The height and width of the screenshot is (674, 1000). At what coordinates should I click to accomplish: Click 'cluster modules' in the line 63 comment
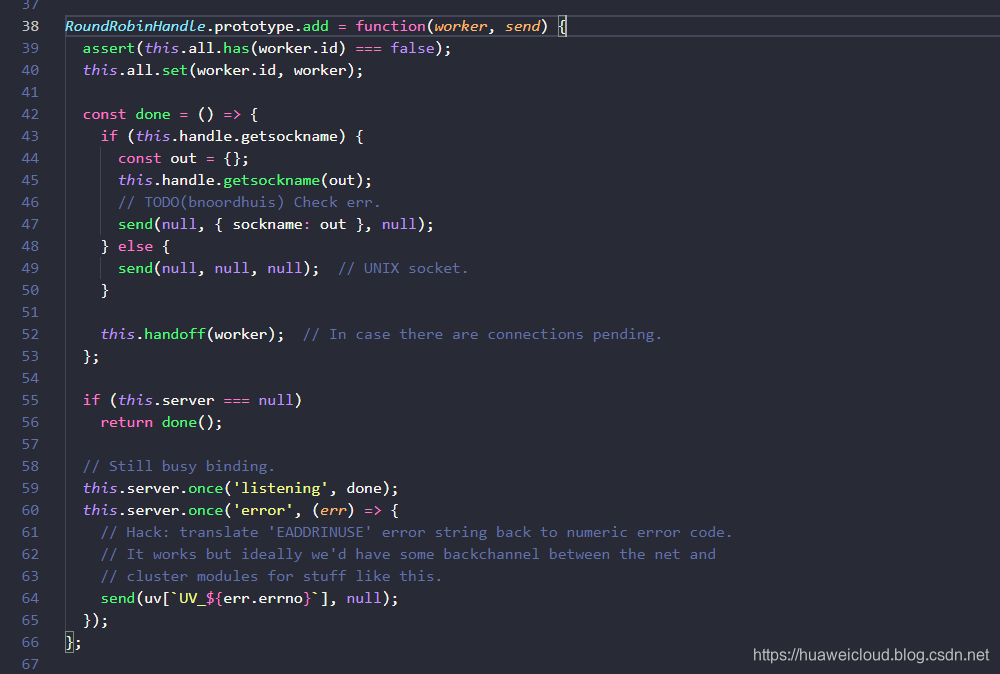[x=192, y=576]
